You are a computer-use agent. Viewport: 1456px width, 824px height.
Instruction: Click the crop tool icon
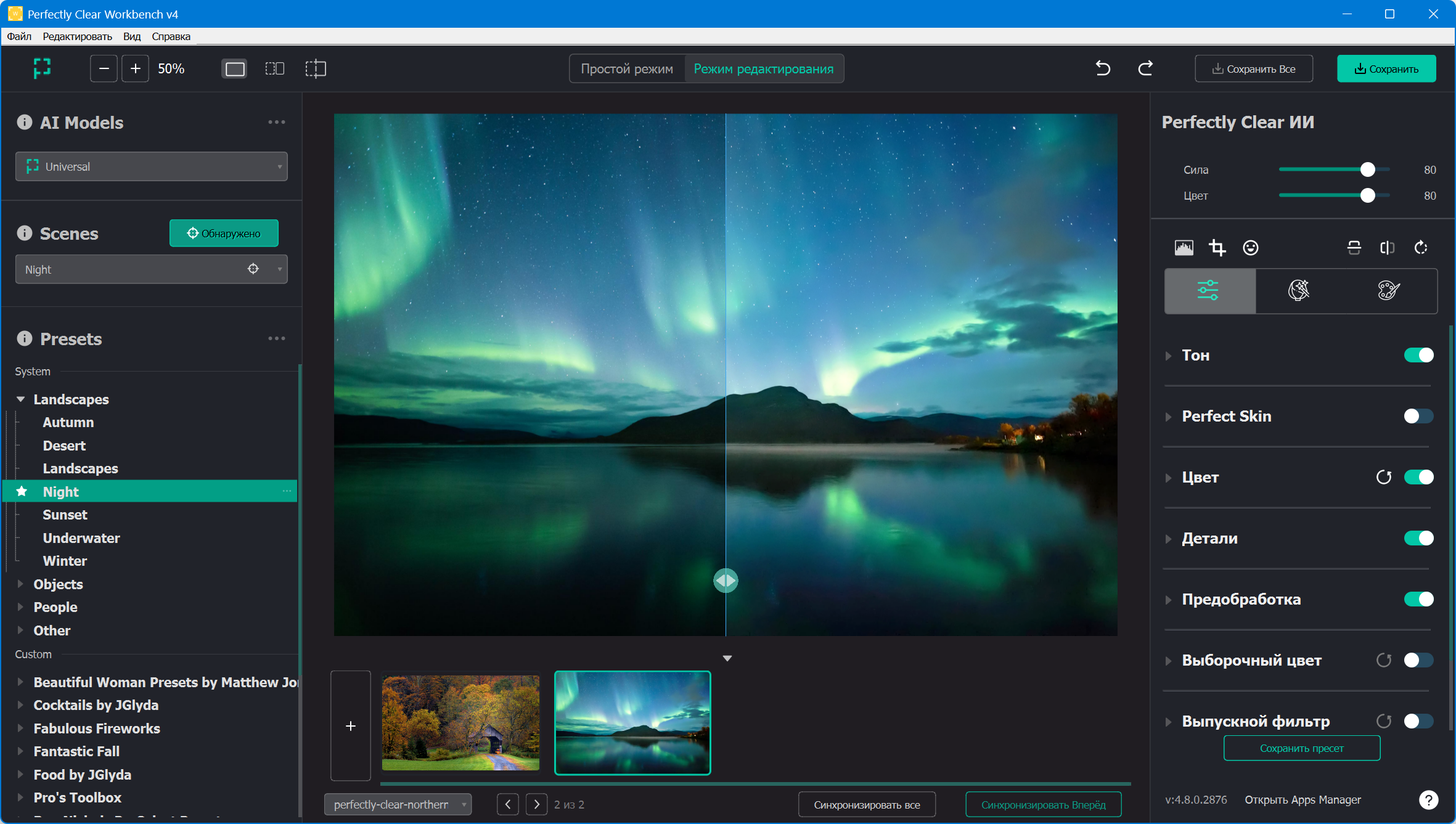pyautogui.click(x=1217, y=248)
